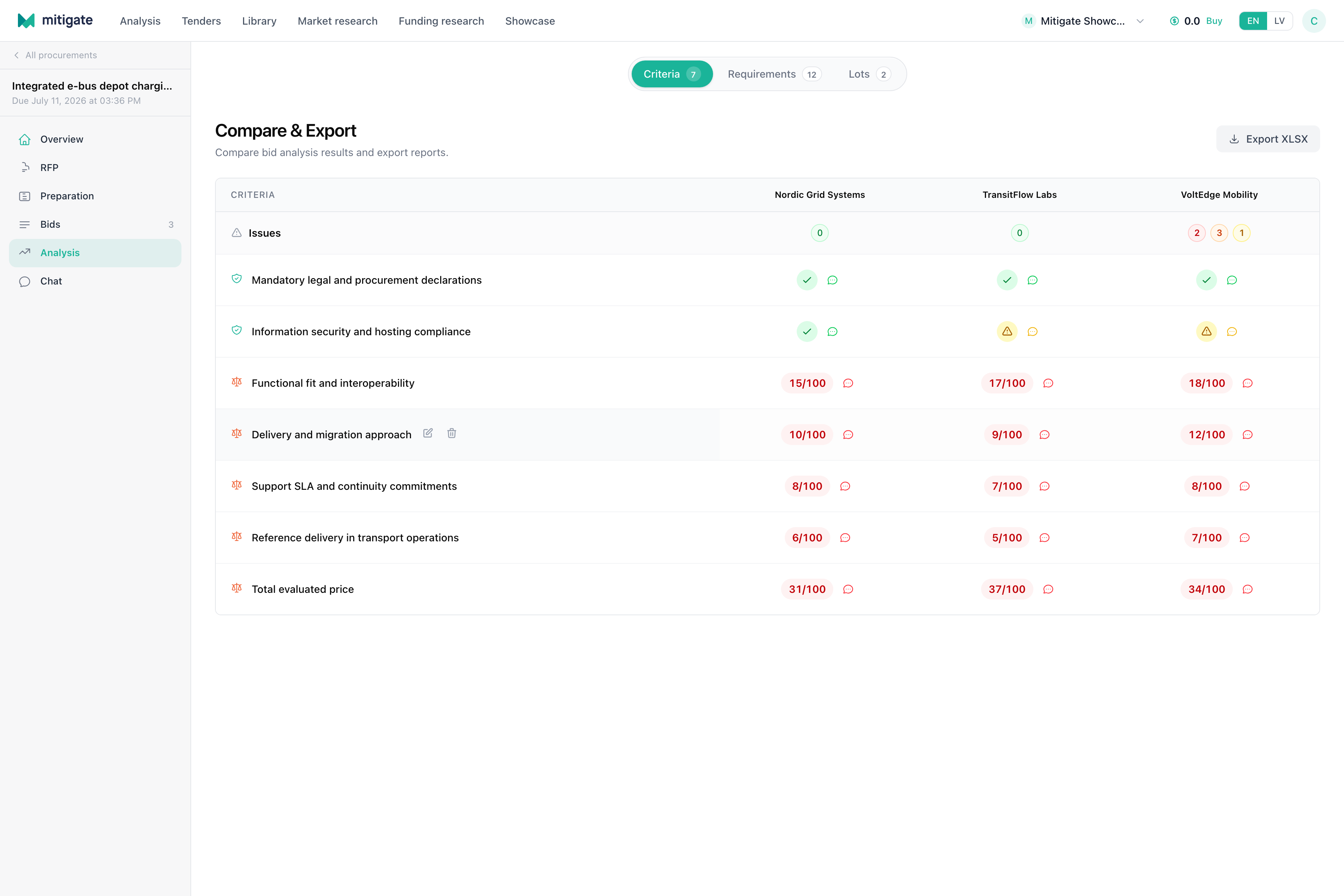This screenshot has height=896, width=1344.
Task: Open TransitFlow comment for Functional fit
Action: (x=1048, y=383)
